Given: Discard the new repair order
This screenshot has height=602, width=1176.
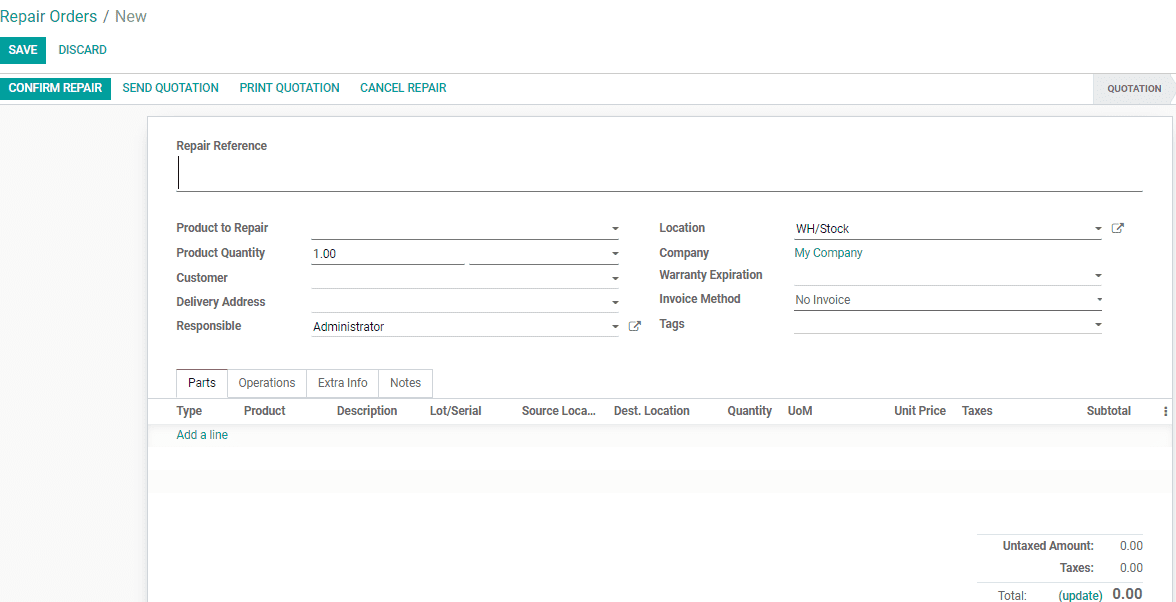Looking at the screenshot, I should coord(82,49).
